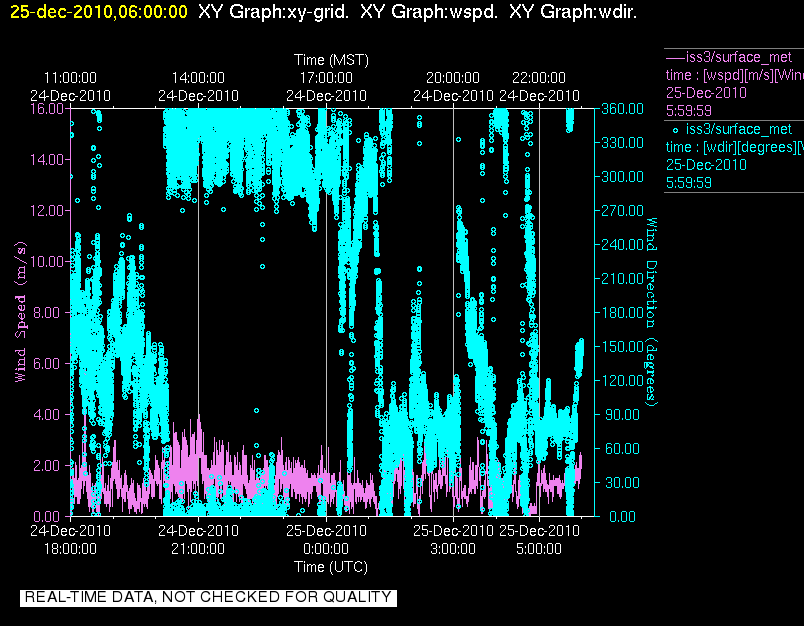
Task: Click the 11:00:00 MST tick label
Action: click(x=70, y=78)
